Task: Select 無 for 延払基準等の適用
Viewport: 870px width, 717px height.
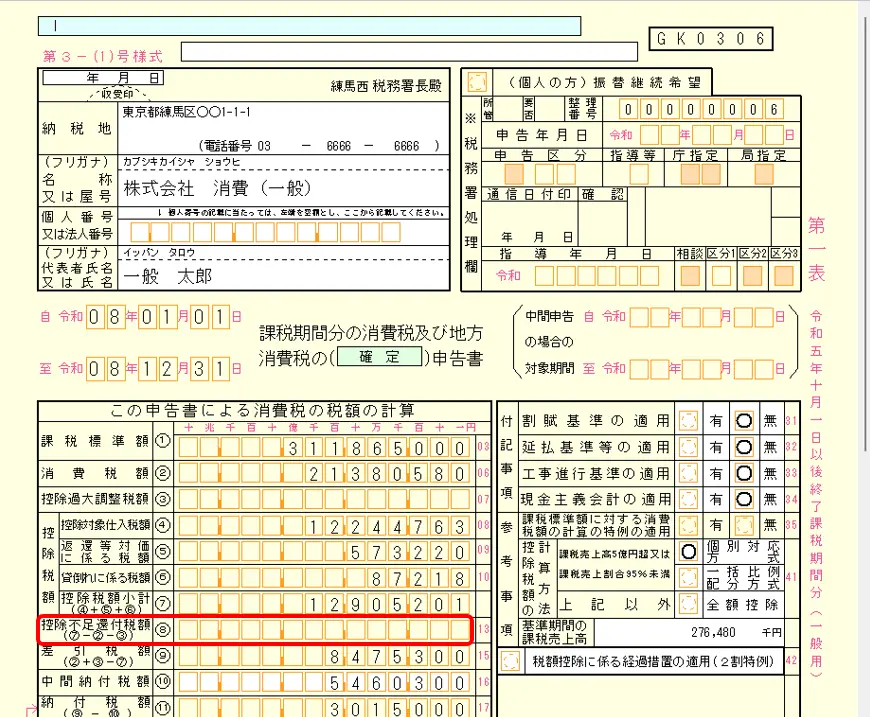Action: pyautogui.click(x=744, y=447)
